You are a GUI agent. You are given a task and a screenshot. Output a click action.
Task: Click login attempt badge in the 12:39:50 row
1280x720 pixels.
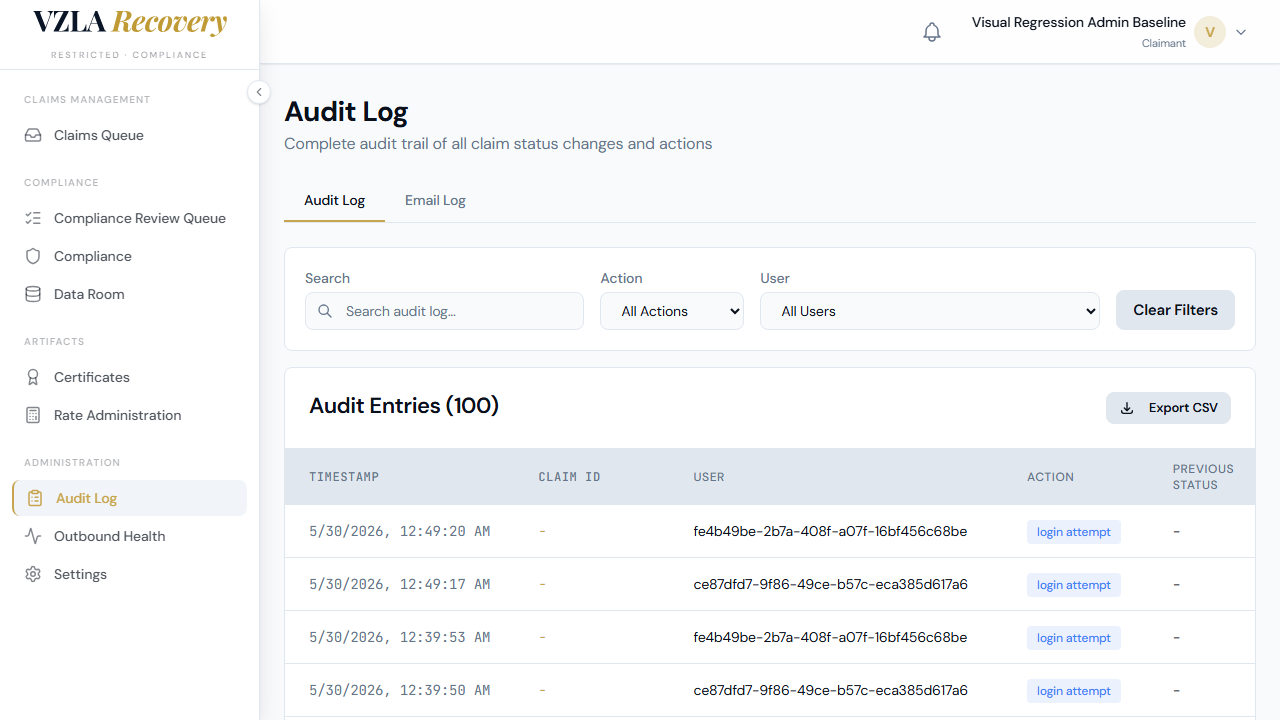1074,691
